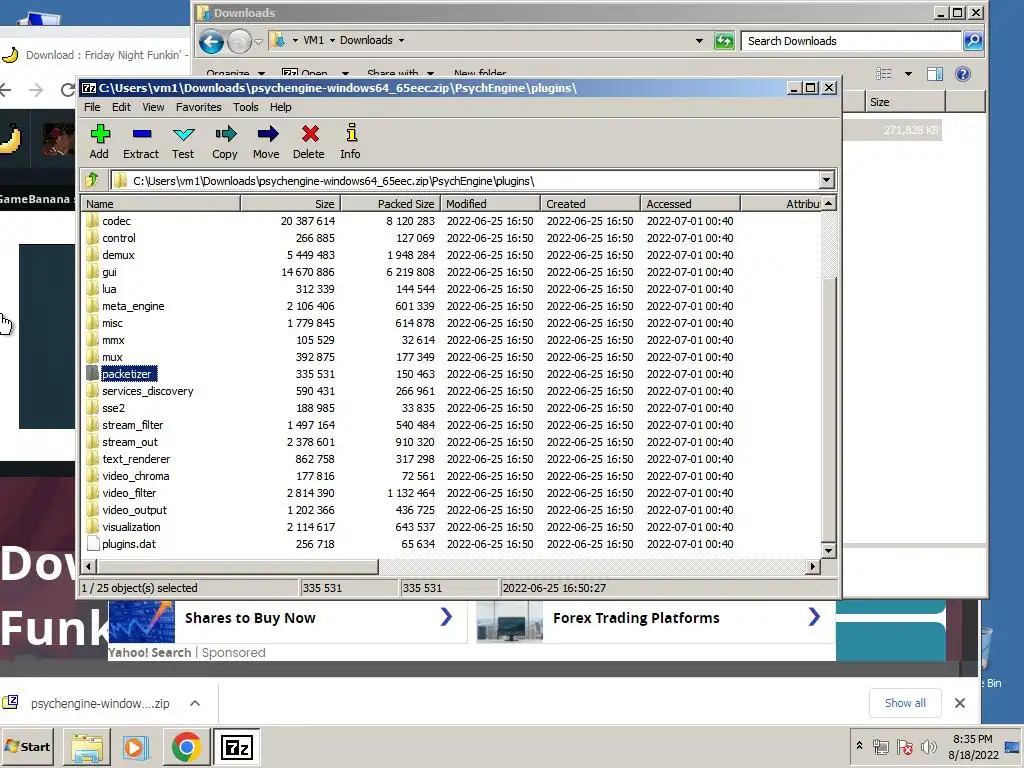This screenshot has height=768, width=1024.
Task: Open the View menu
Action: [153, 107]
